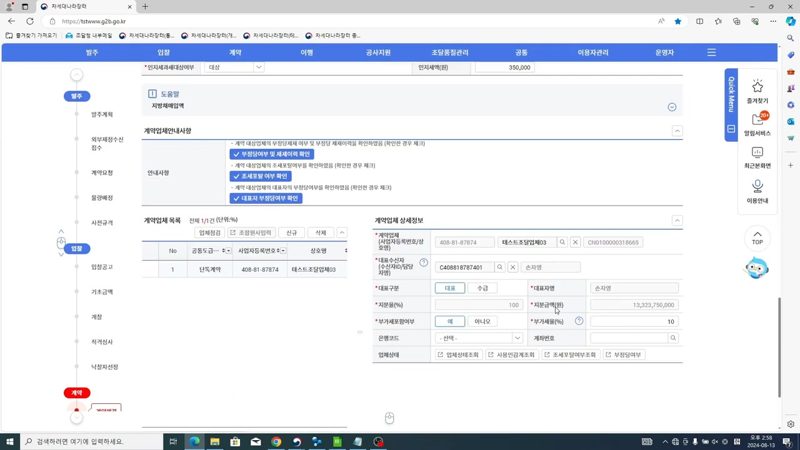Open the 인지세과세대상여부 dropdown
Image resolution: width=800 pixels, height=450 pixels.
(x=234, y=67)
